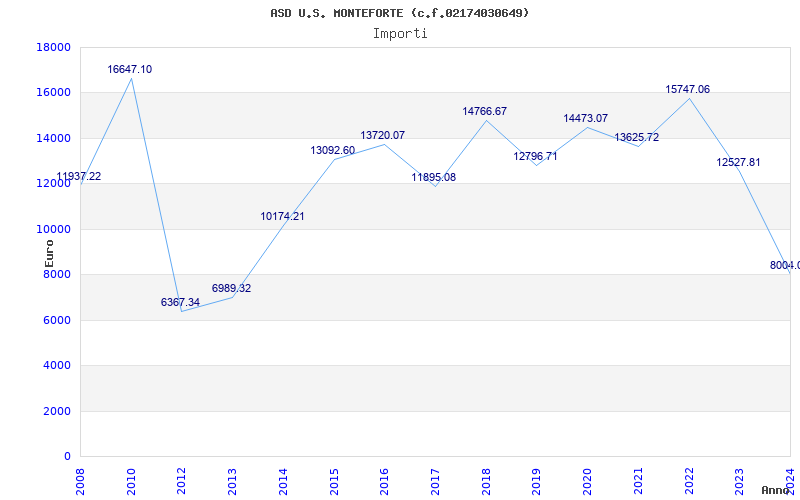Select the data label 11937.22
This screenshot has width=800, height=500.
pos(79,177)
